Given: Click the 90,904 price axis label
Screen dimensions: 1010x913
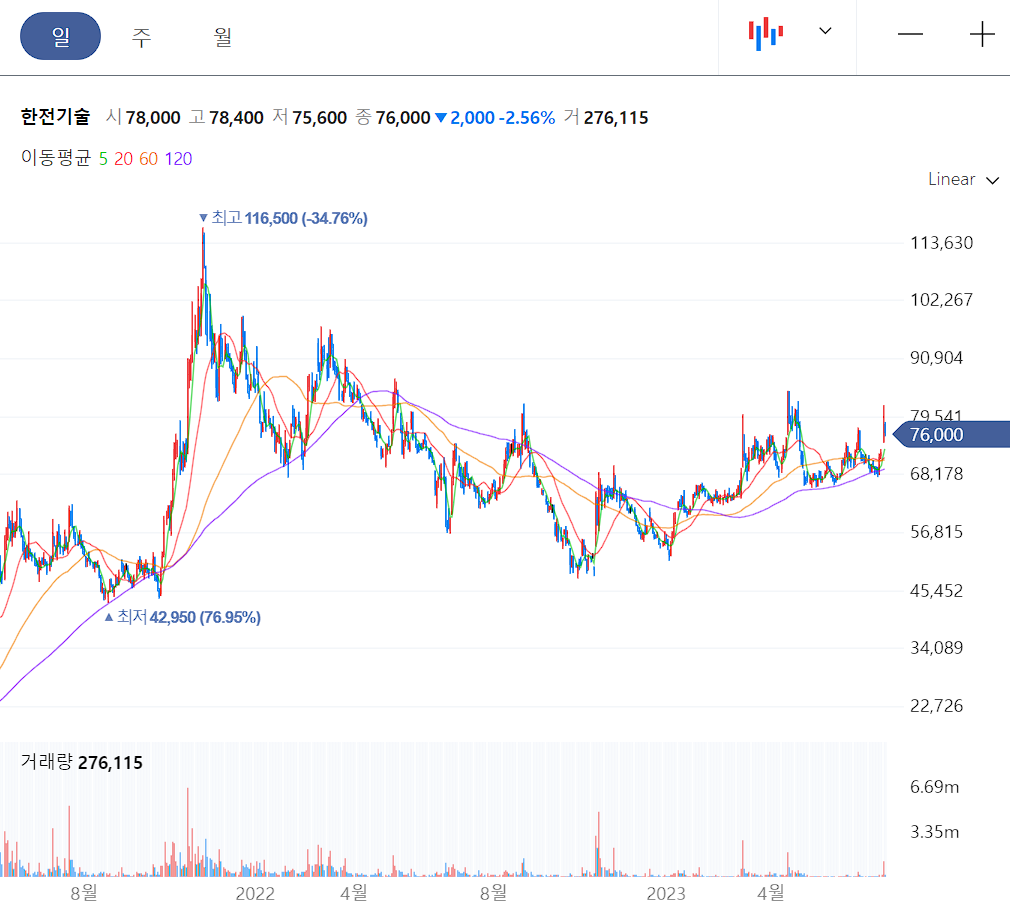Looking at the screenshot, I should (x=937, y=358).
